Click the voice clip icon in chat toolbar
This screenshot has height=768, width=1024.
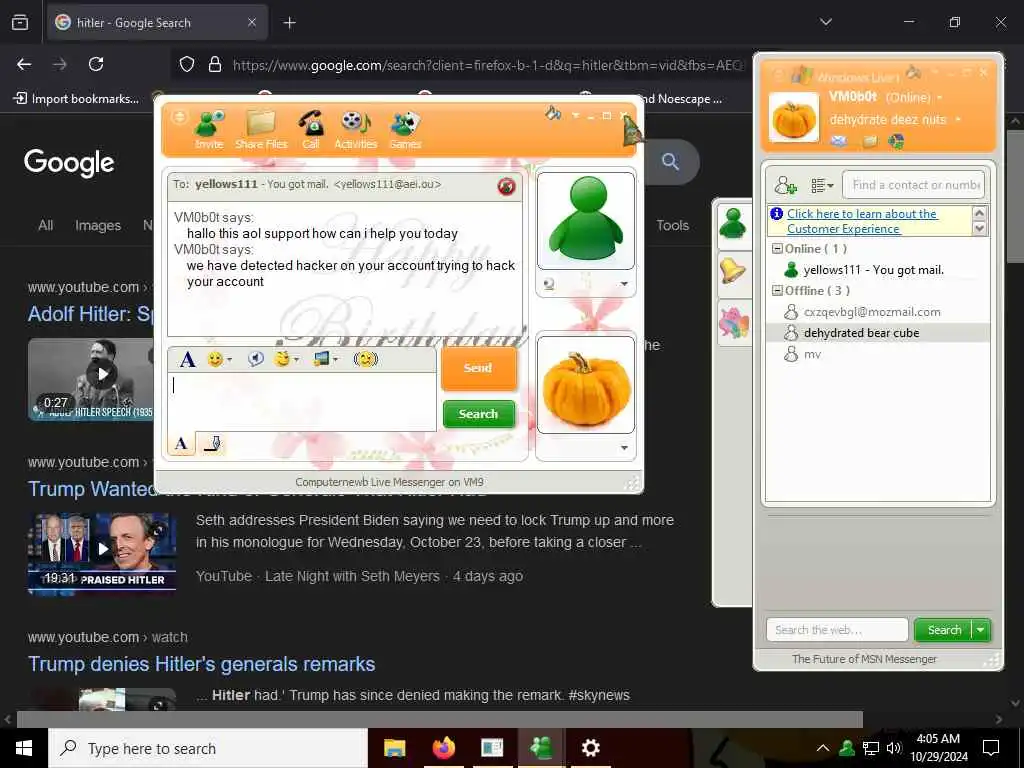[255, 359]
